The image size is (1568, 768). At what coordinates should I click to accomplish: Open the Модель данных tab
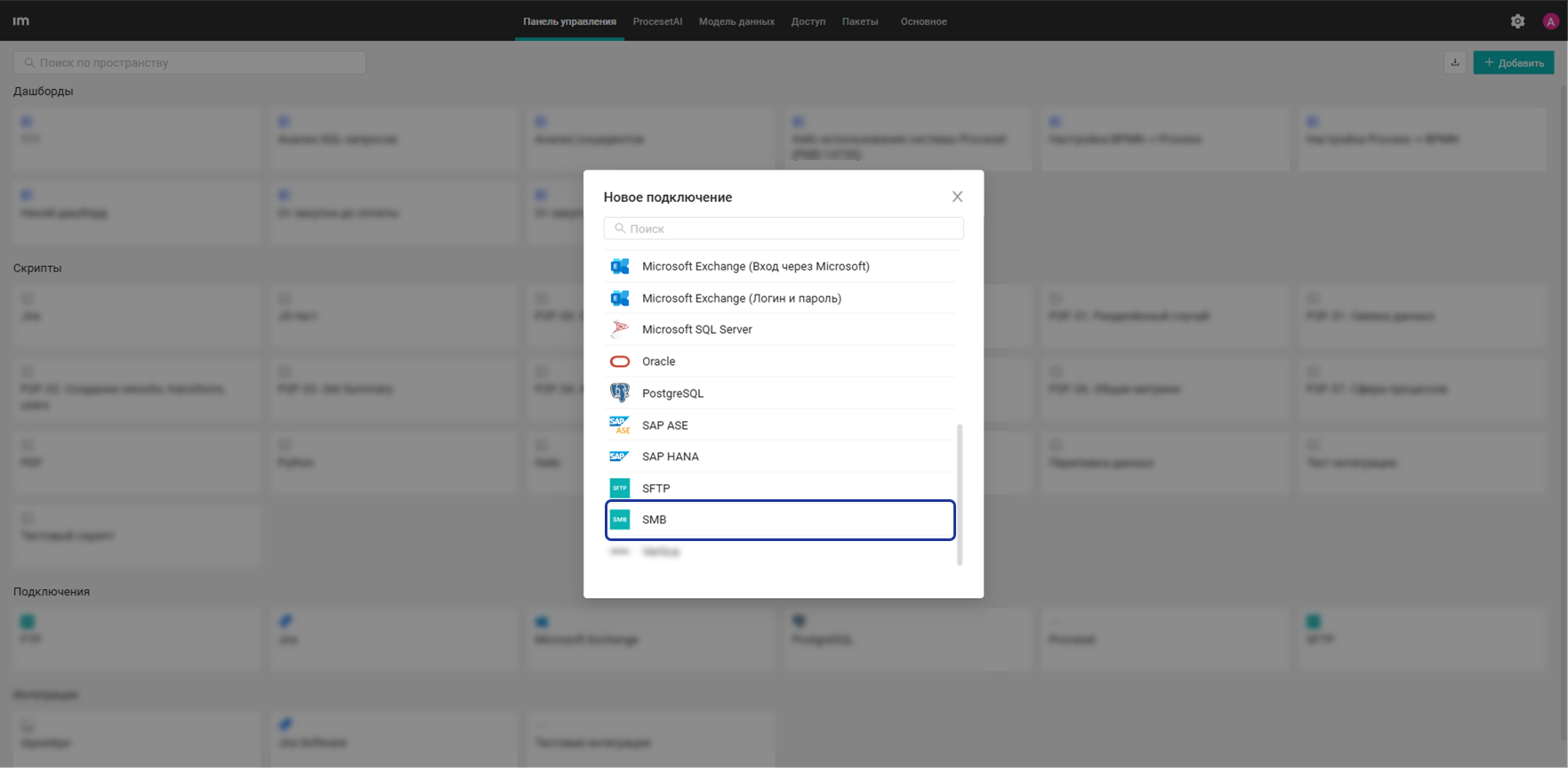tap(736, 21)
